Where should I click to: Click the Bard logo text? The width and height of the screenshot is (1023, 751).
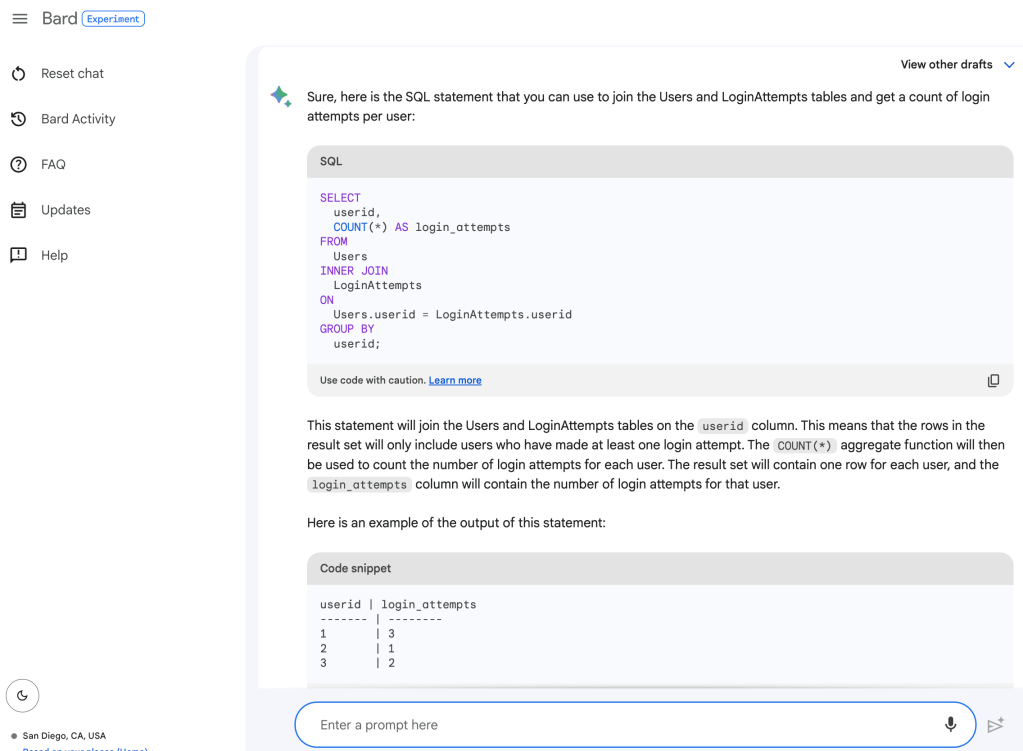coord(59,19)
